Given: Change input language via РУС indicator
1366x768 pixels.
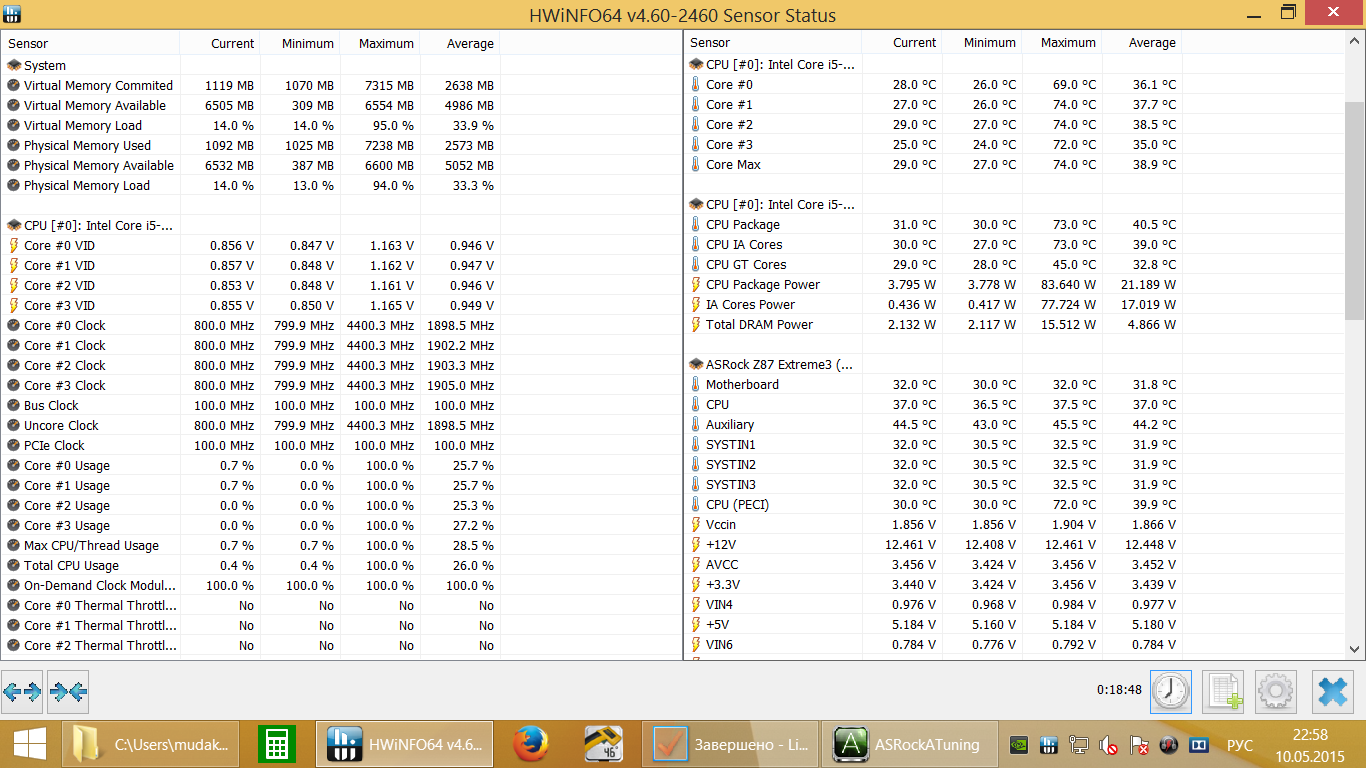Looking at the screenshot, I should tap(1240, 745).
